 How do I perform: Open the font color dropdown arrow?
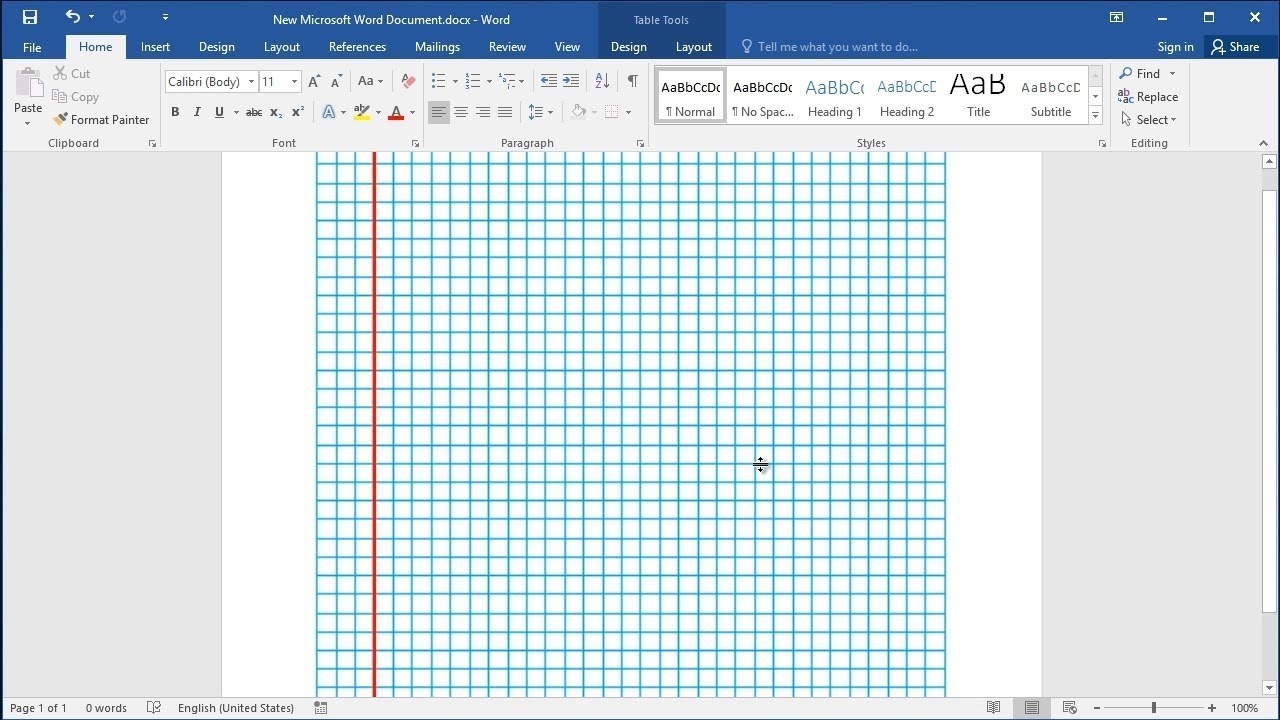tap(412, 112)
